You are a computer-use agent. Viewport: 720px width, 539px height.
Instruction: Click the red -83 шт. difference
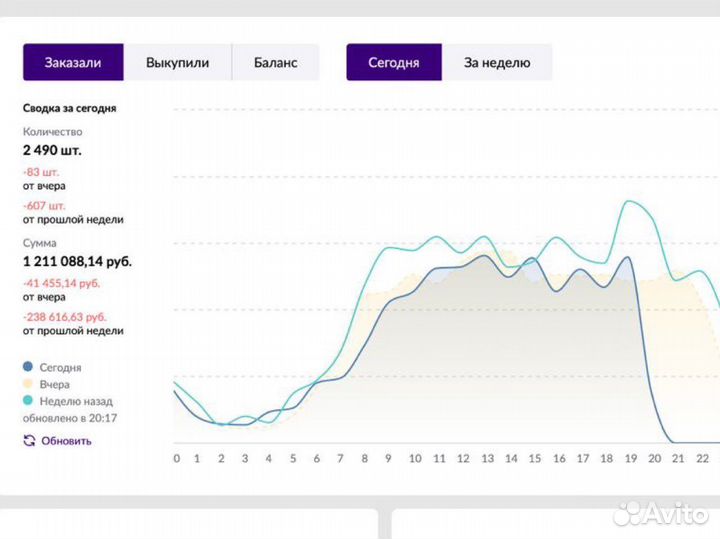coord(41,172)
